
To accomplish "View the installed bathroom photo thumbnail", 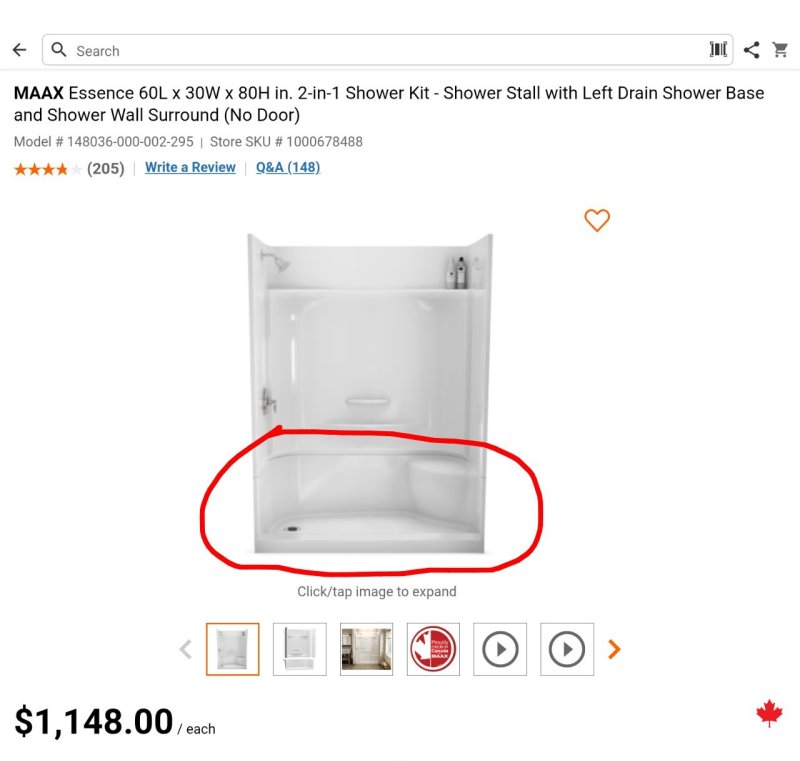I will coord(367,649).
